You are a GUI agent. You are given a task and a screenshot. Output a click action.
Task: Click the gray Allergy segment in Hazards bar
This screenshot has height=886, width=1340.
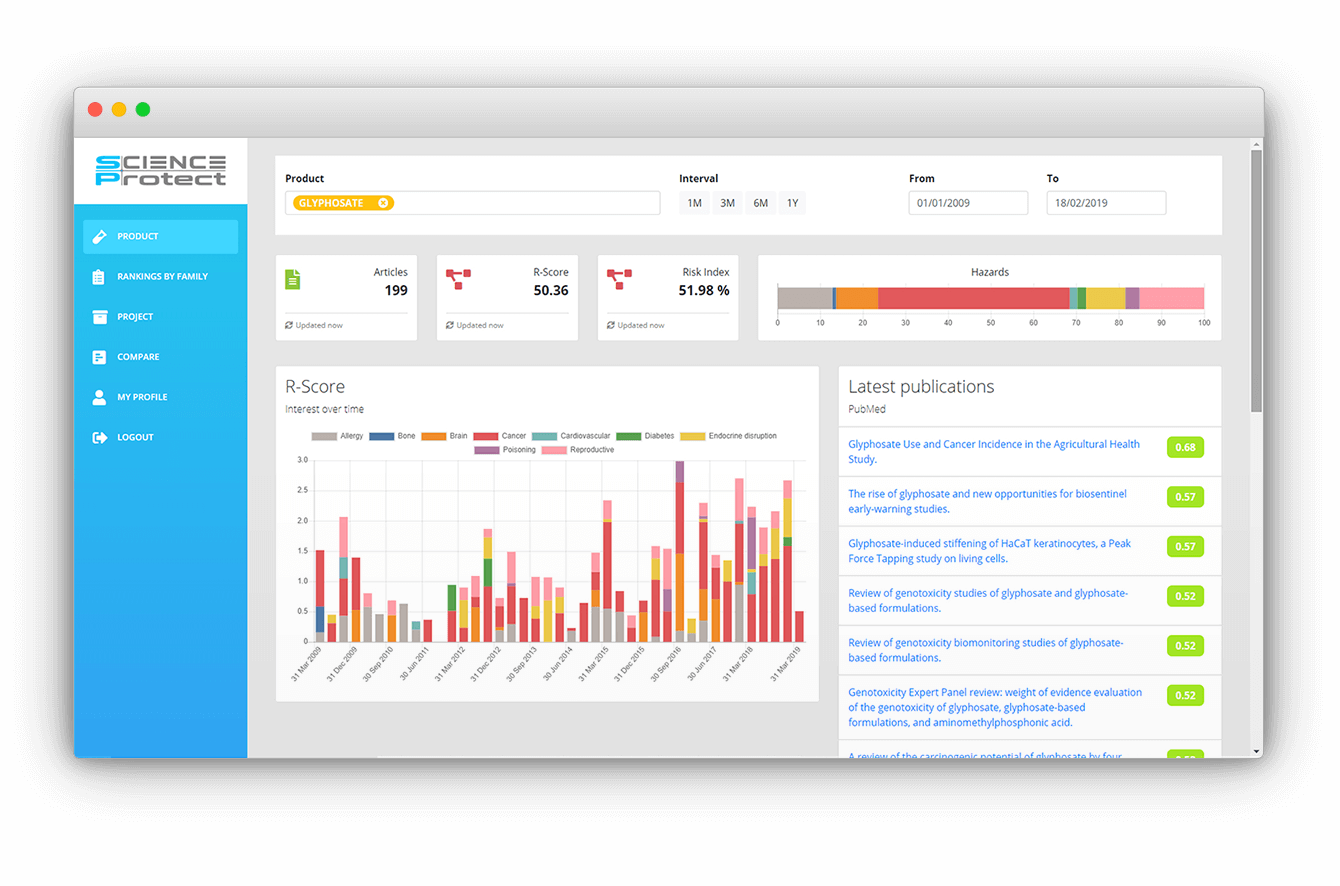805,298
